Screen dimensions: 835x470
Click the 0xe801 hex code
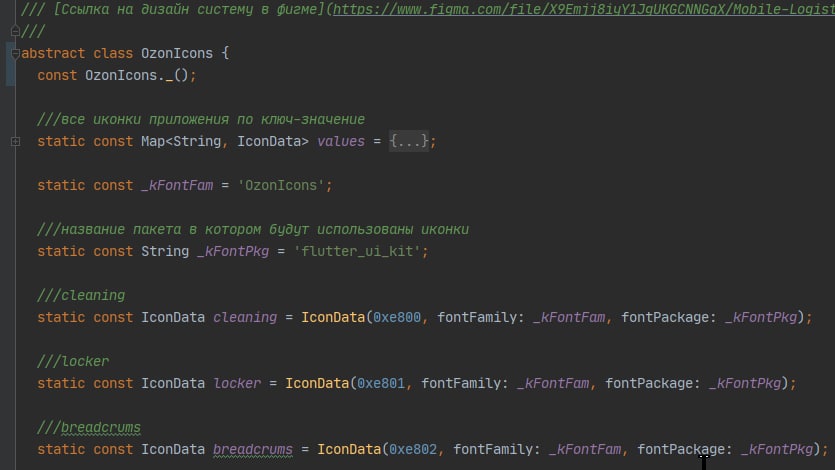[x=381, y=383]
